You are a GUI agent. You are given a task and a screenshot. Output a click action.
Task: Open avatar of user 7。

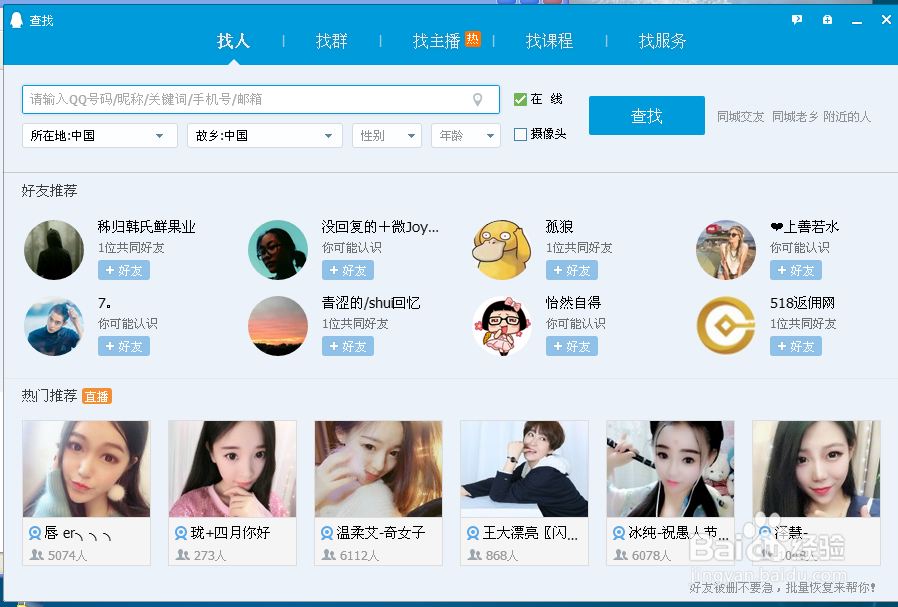(x=54, y=326)
